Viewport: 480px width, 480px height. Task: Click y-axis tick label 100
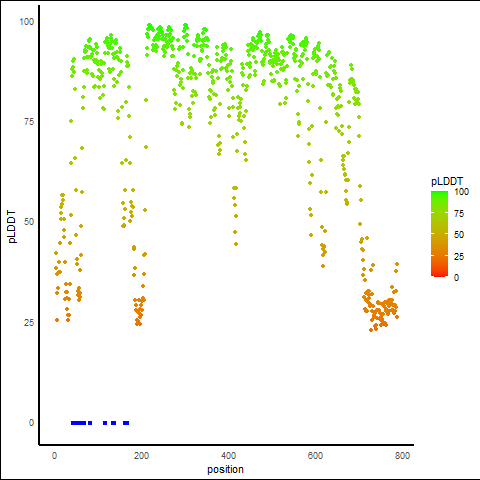point(27,22)
